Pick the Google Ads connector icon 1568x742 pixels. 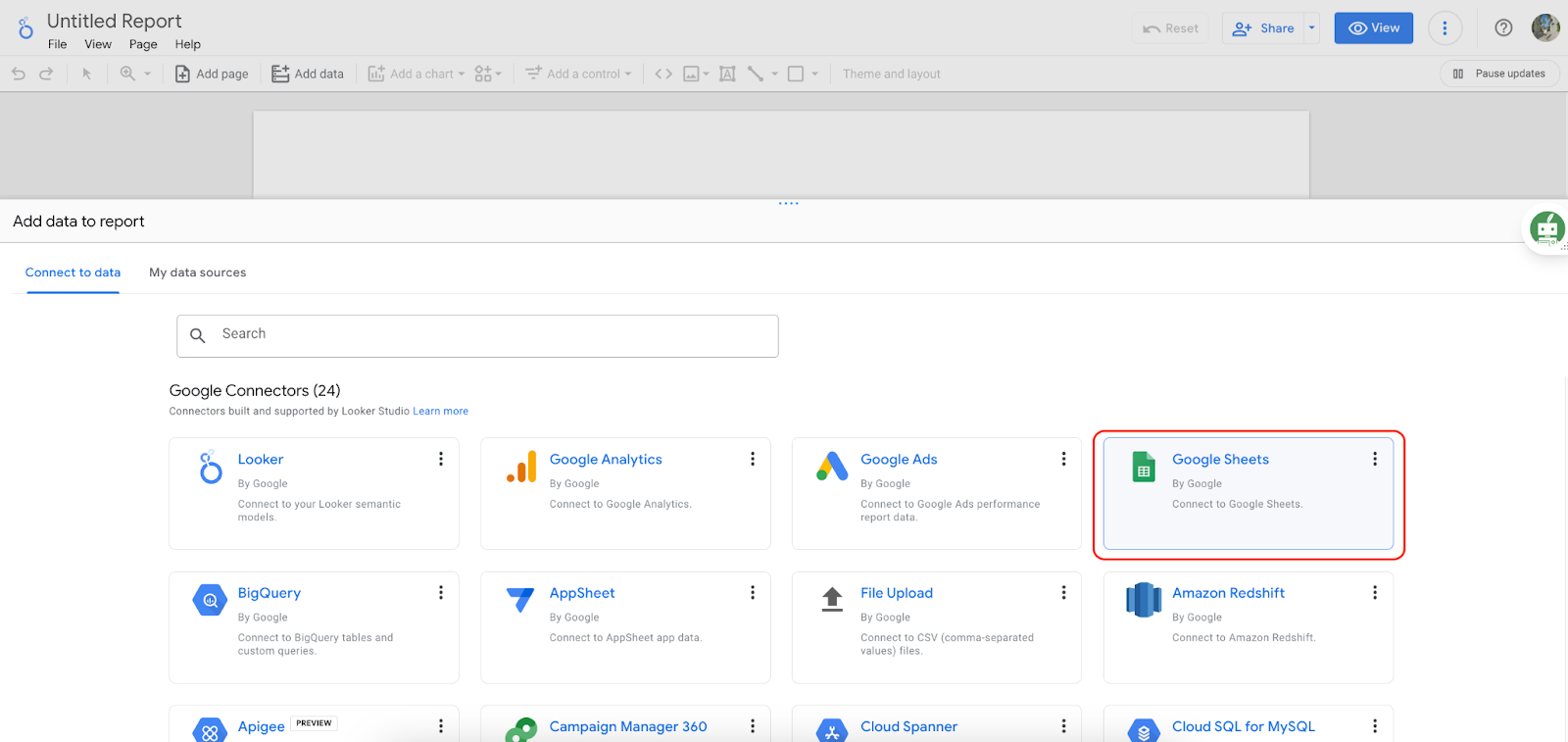coord(832,467)
